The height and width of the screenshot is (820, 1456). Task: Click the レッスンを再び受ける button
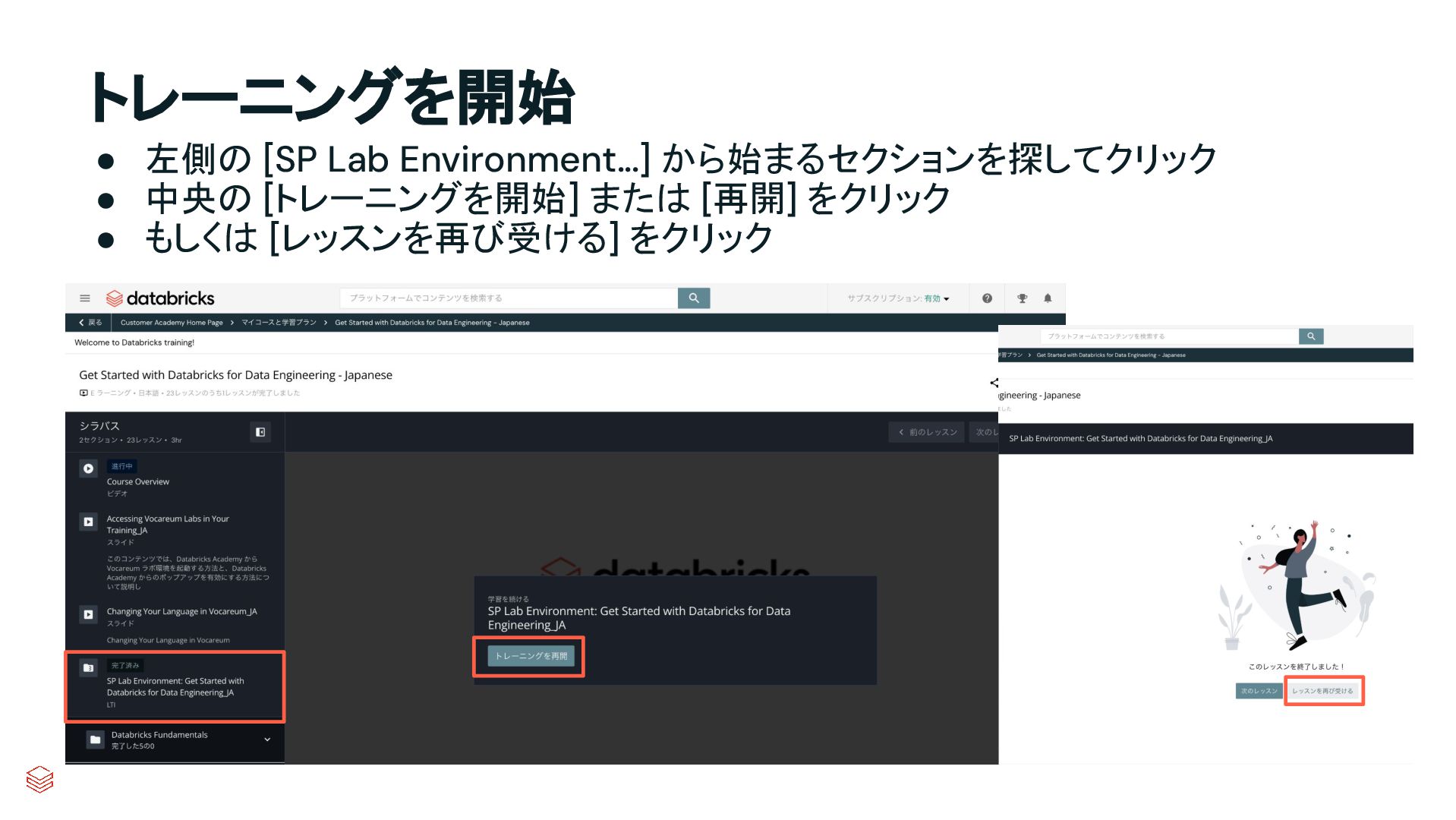[x=1322, y=691]
